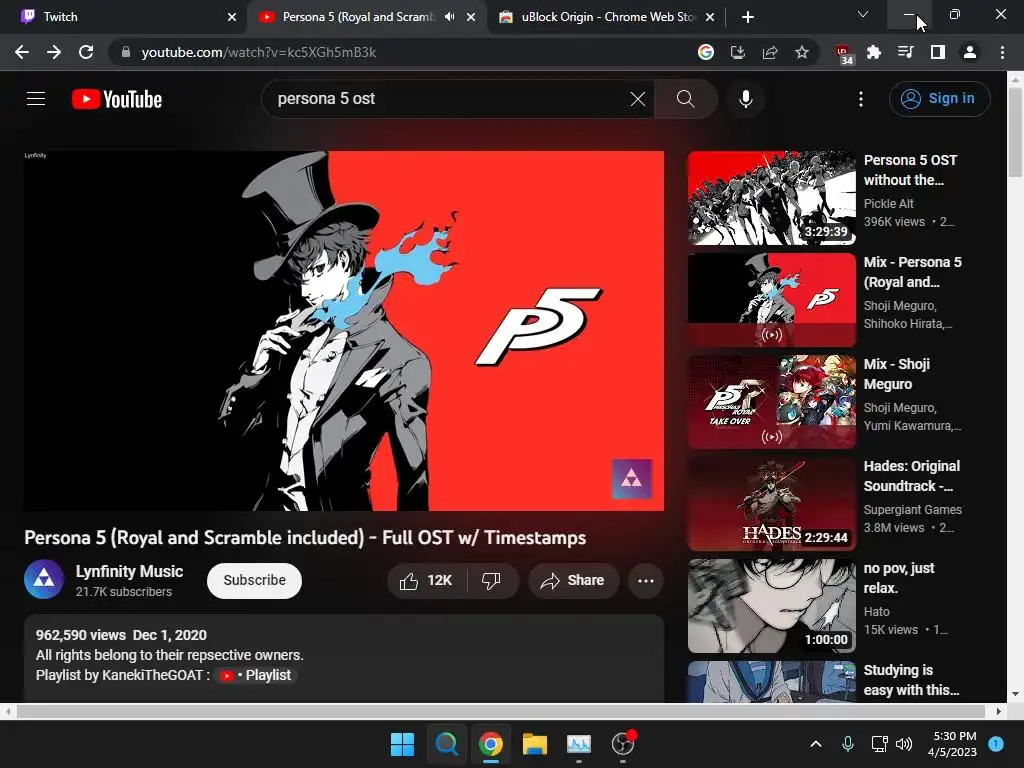Click the main video player area
Image resolution: width=1024 pixels, height=768 pixels.
click(344, 331)
